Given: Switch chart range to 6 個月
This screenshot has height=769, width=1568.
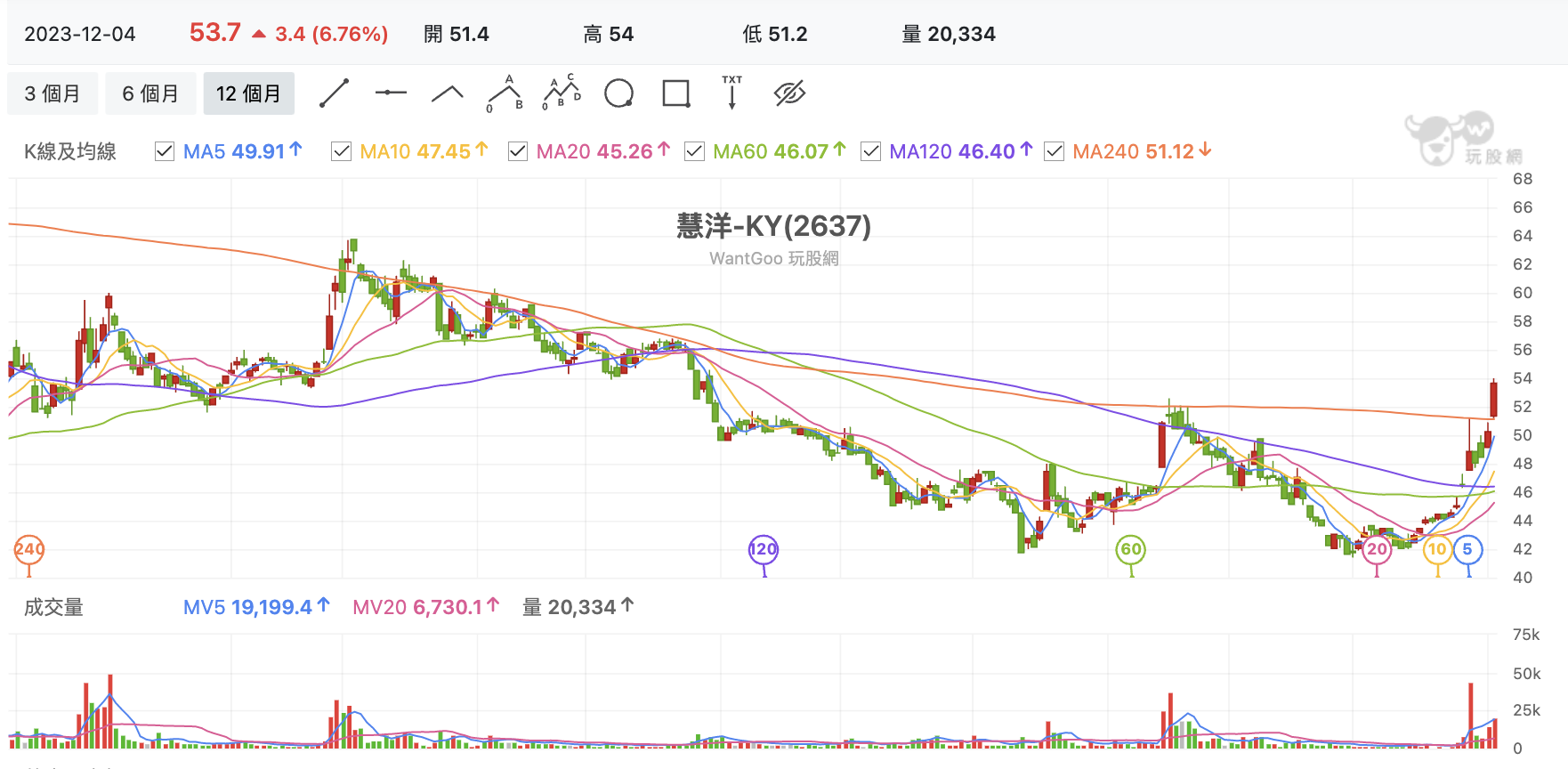Looking at the screenshot, I should (x=150, y=93).
